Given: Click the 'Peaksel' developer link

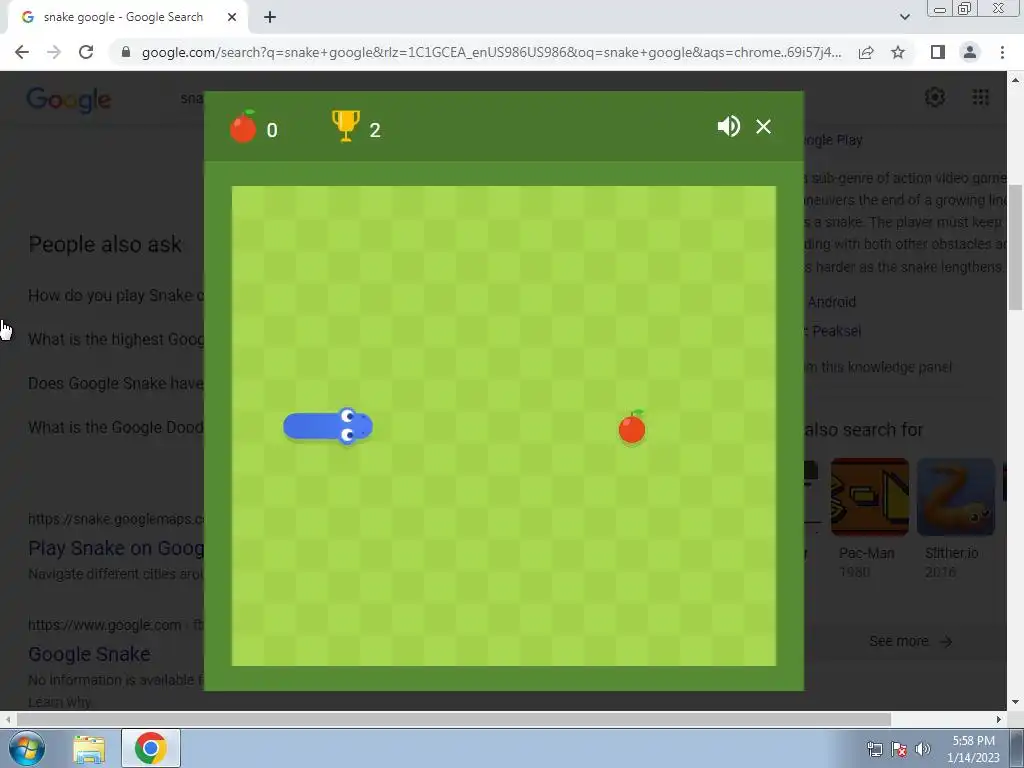Looking at the screenshot, I should (837, 330).
